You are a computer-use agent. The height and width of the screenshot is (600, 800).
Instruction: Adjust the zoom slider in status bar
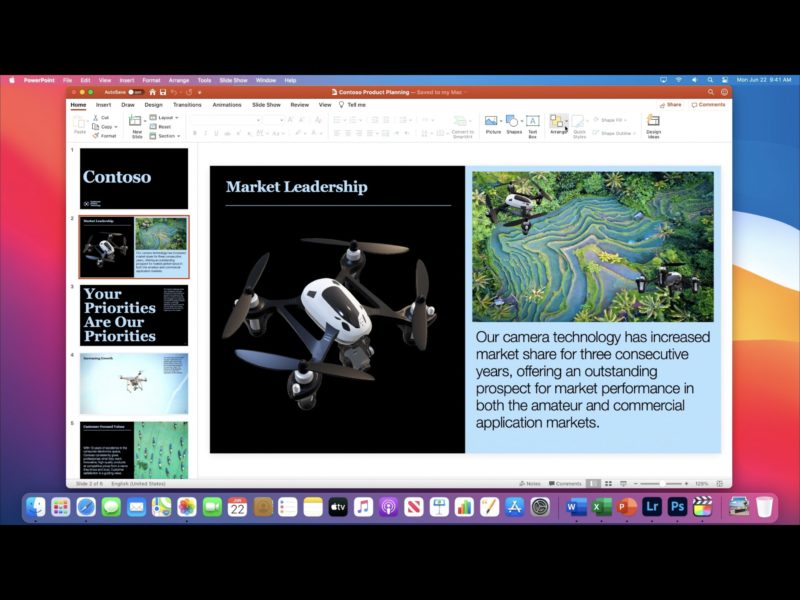661,483
